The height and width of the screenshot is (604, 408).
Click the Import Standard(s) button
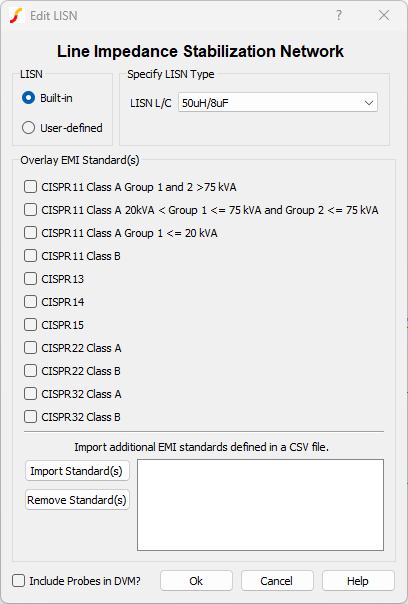point(77,471)
